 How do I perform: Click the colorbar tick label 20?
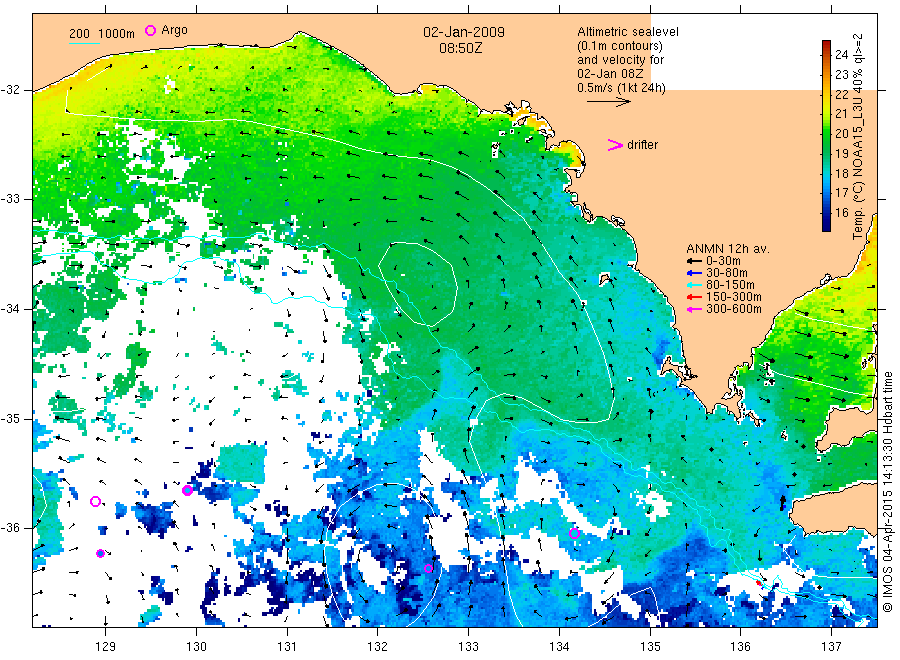pos(841,134)
